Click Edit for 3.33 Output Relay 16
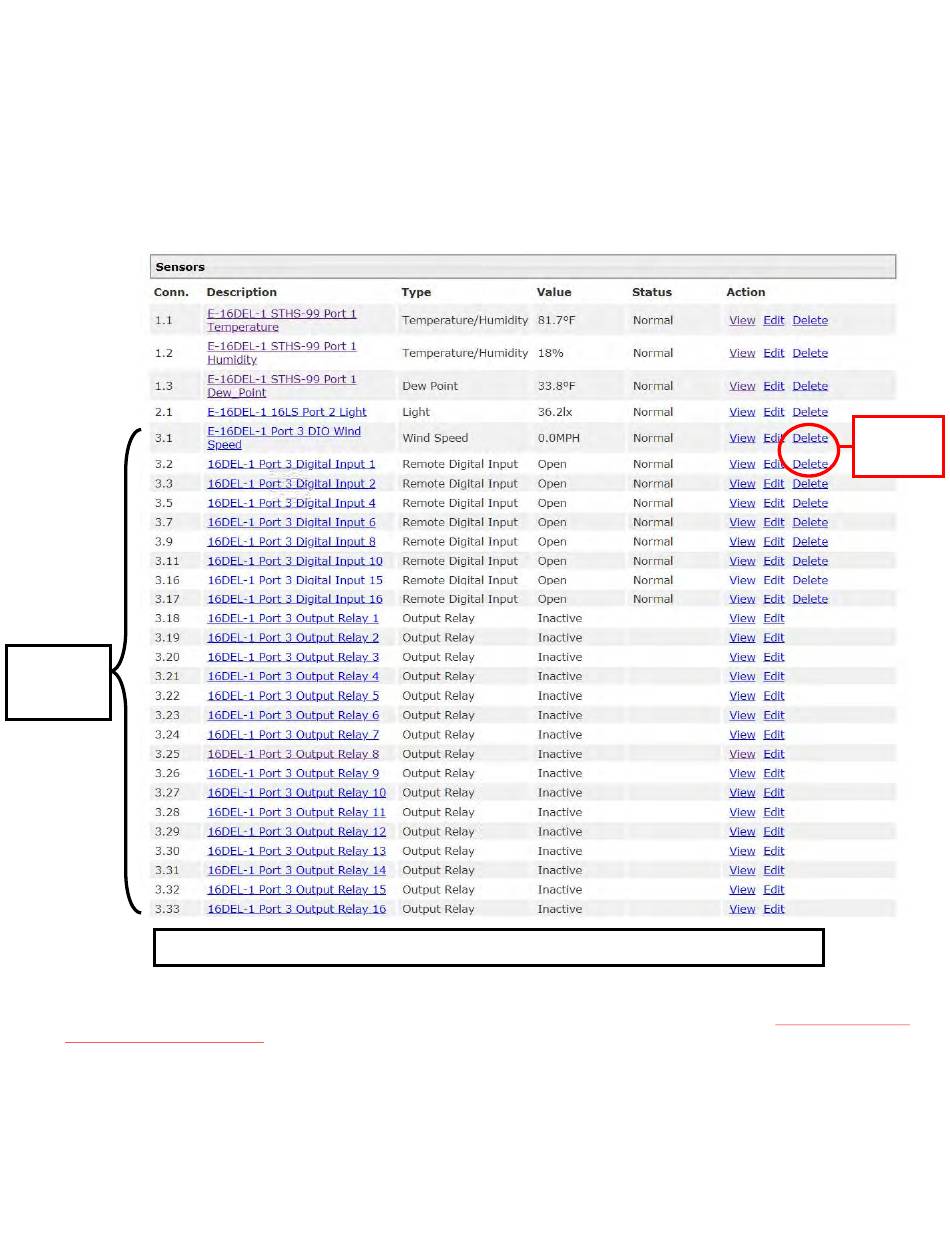Screen dimensions: 950x1248 coord(774,909)
